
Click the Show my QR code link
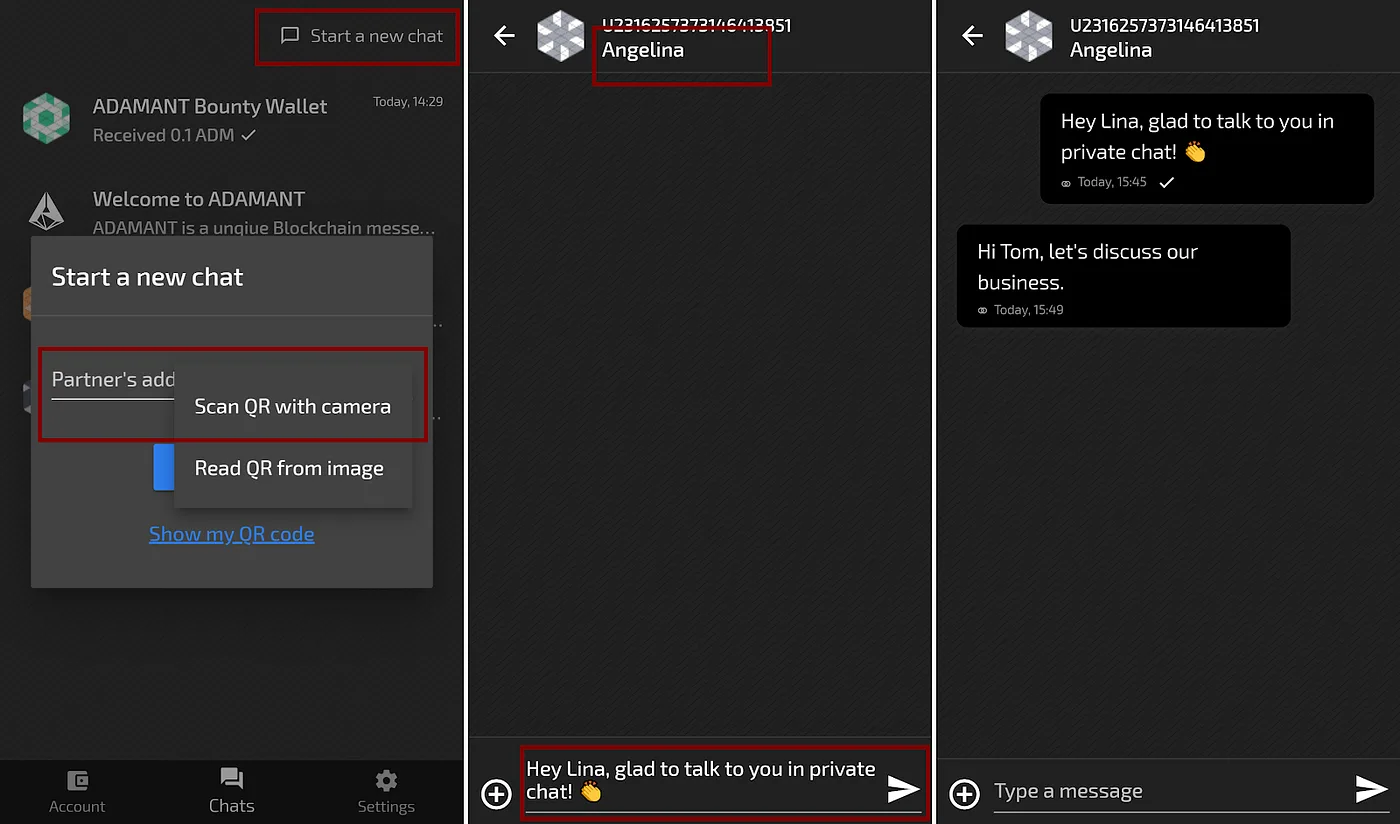(232, 534)
